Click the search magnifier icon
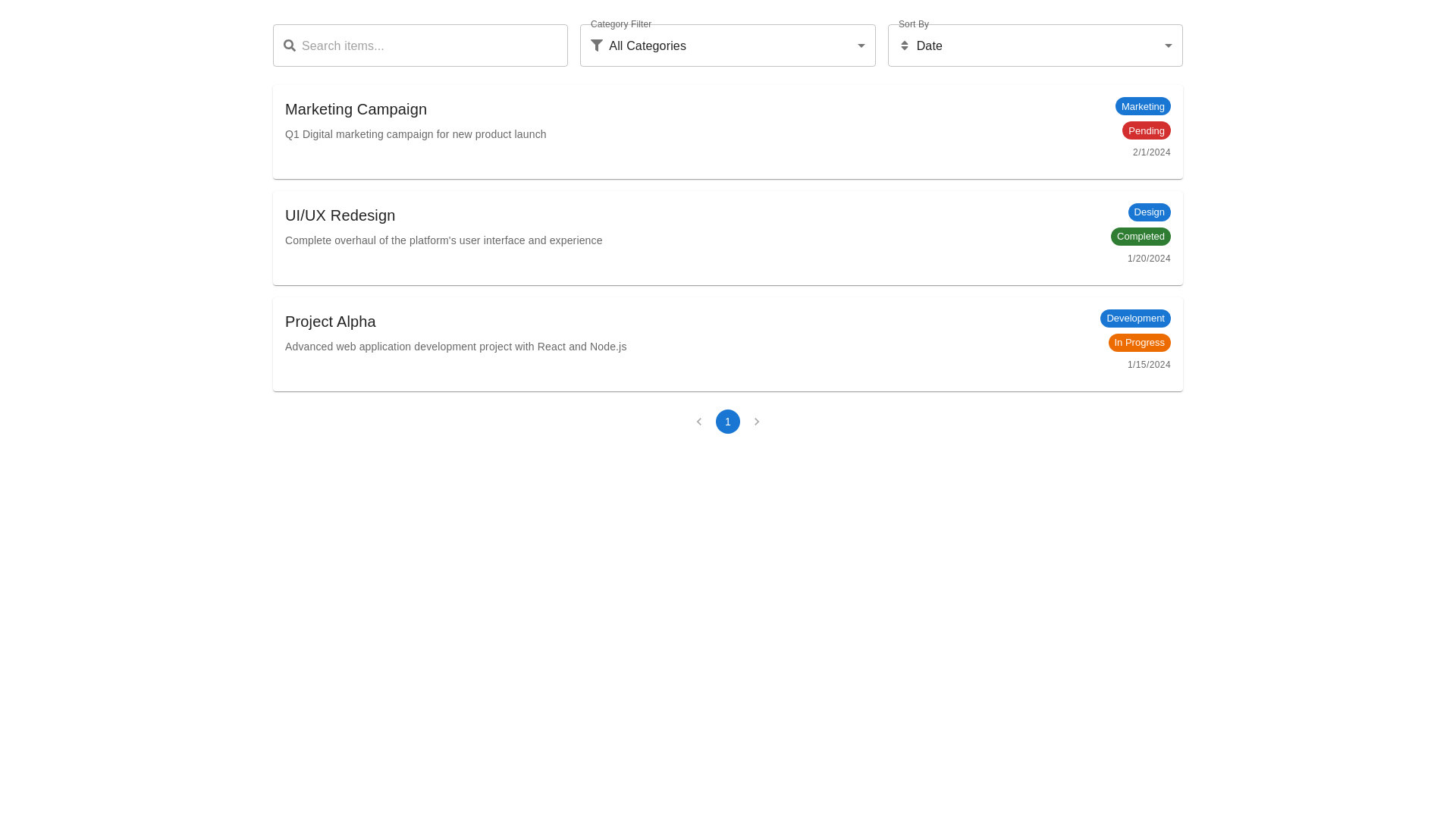 coord(289,45)
